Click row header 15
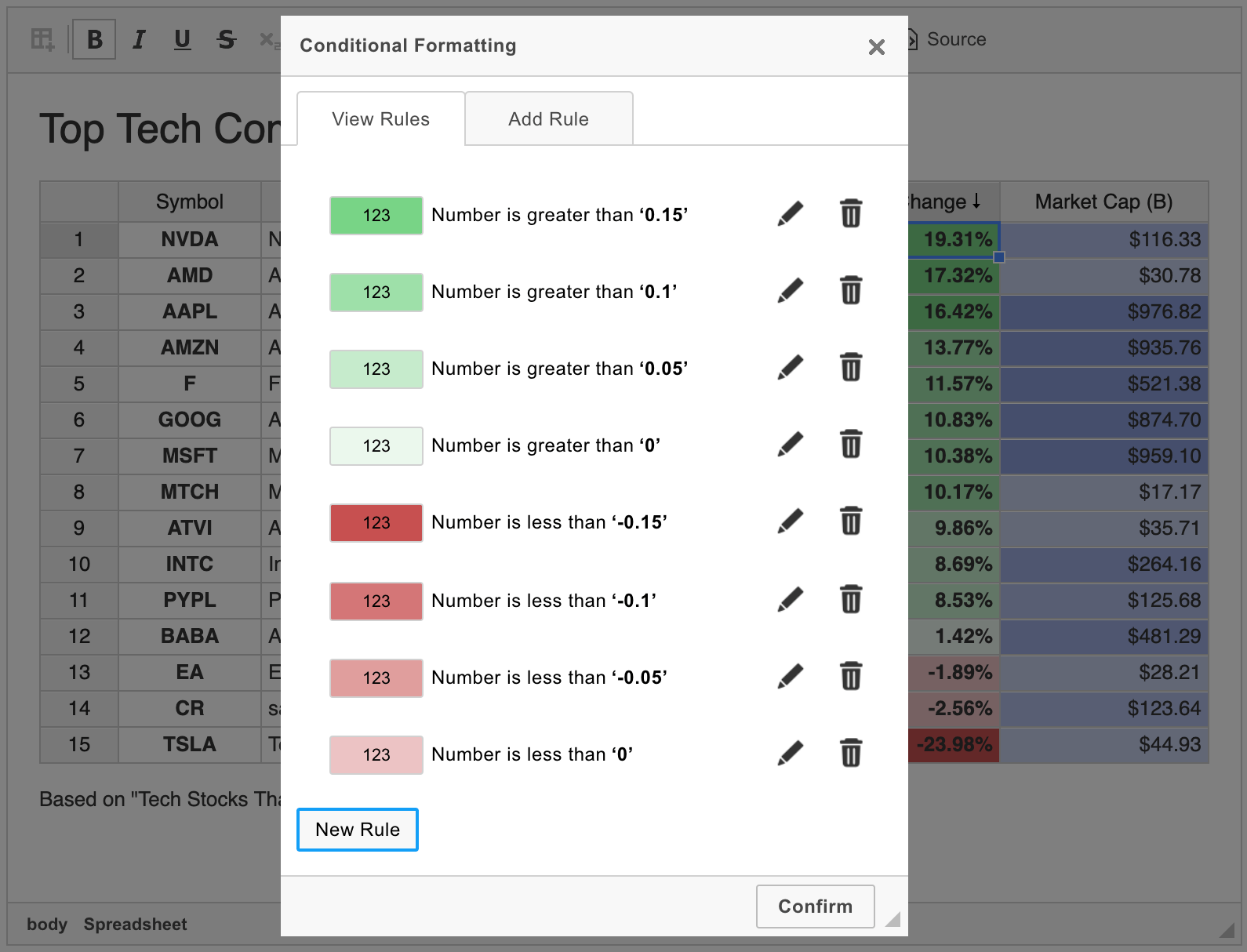The width and height of the screenshot is (1247, 952). 79,744
